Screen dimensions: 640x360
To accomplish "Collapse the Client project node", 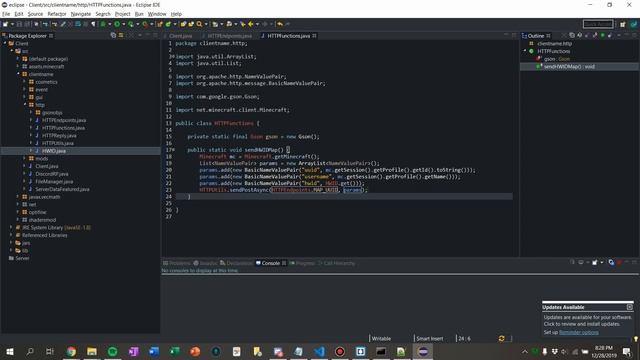I will pos(5,43).
